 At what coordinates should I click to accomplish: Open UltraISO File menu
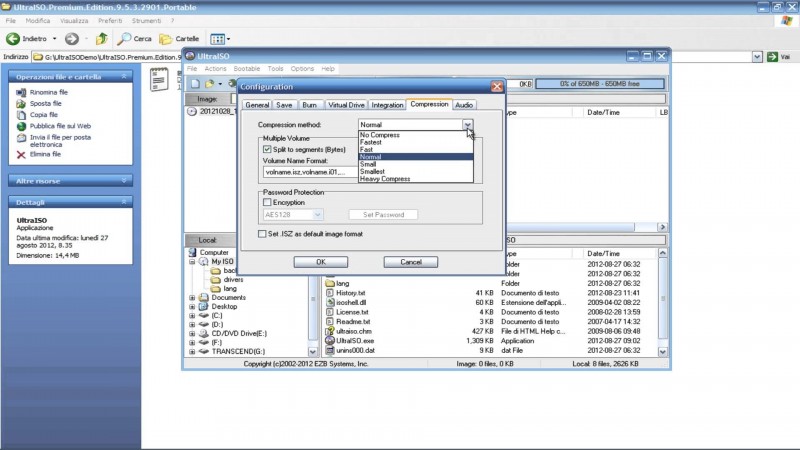tap(192, 68)
